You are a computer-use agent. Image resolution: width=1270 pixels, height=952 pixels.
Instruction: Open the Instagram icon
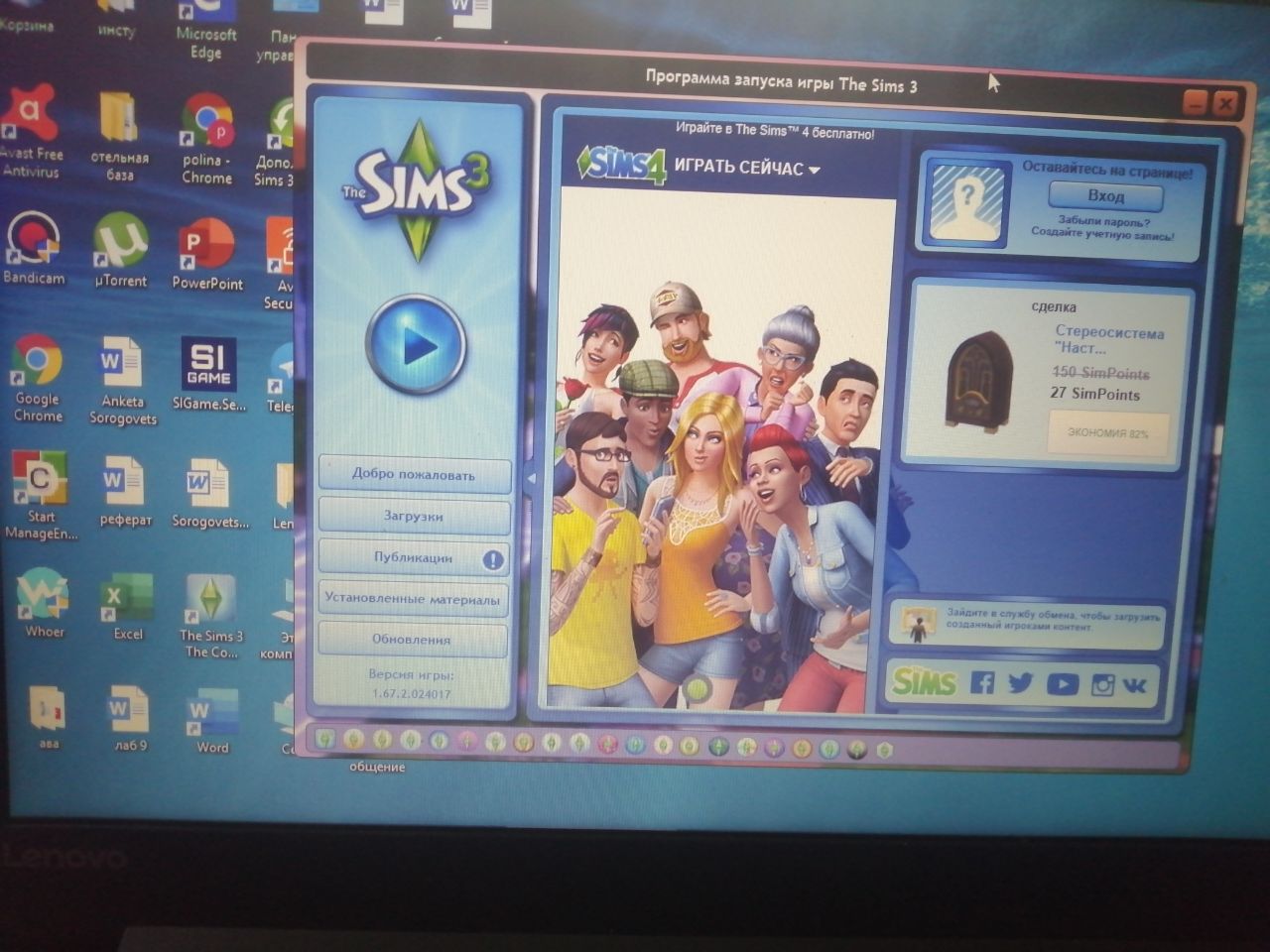(1102, 685)
